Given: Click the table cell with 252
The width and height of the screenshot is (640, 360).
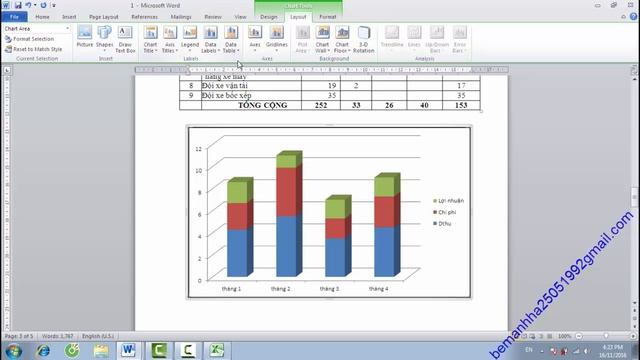Looking at the screenshot, I should click(321, 105).
